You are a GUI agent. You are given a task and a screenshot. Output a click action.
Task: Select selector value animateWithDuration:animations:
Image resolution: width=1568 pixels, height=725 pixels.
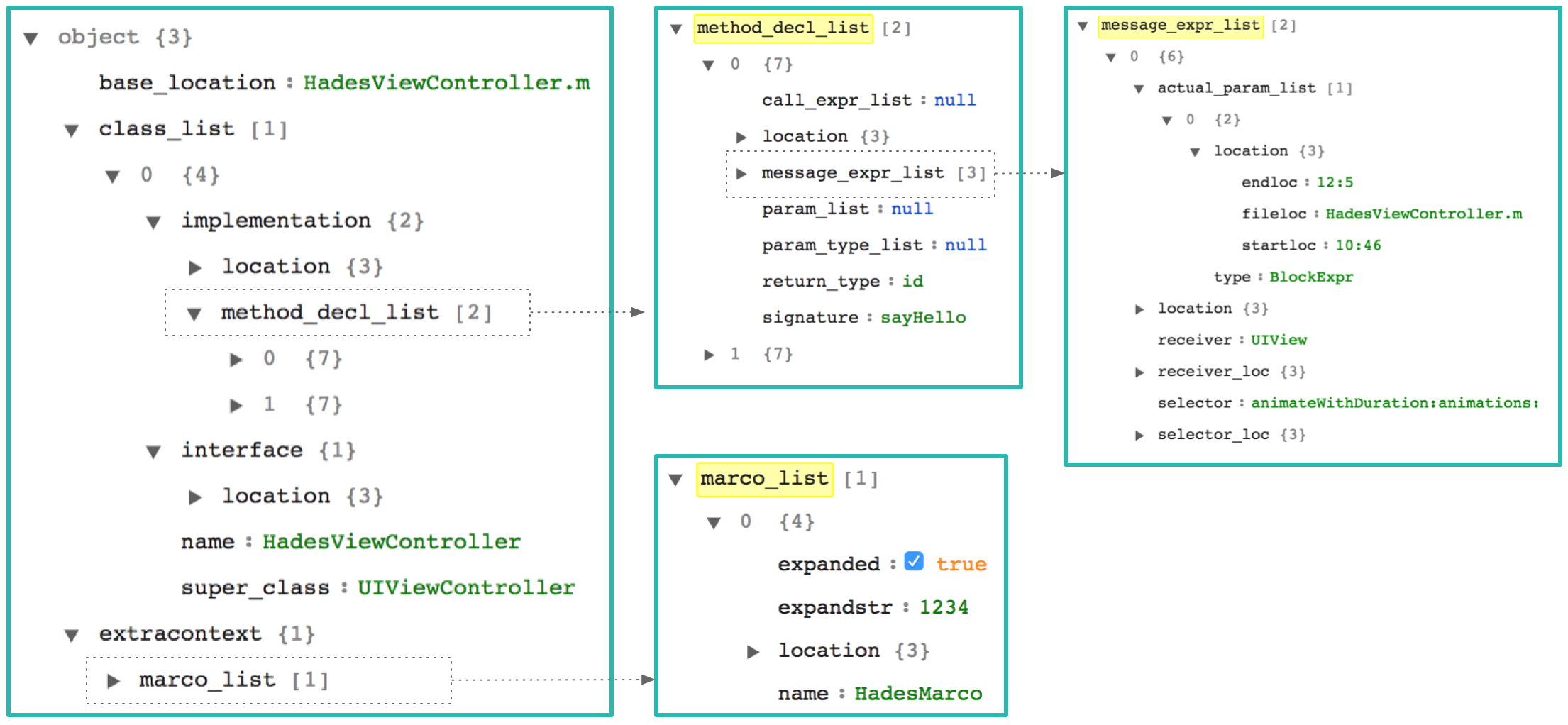[1395, 403]
